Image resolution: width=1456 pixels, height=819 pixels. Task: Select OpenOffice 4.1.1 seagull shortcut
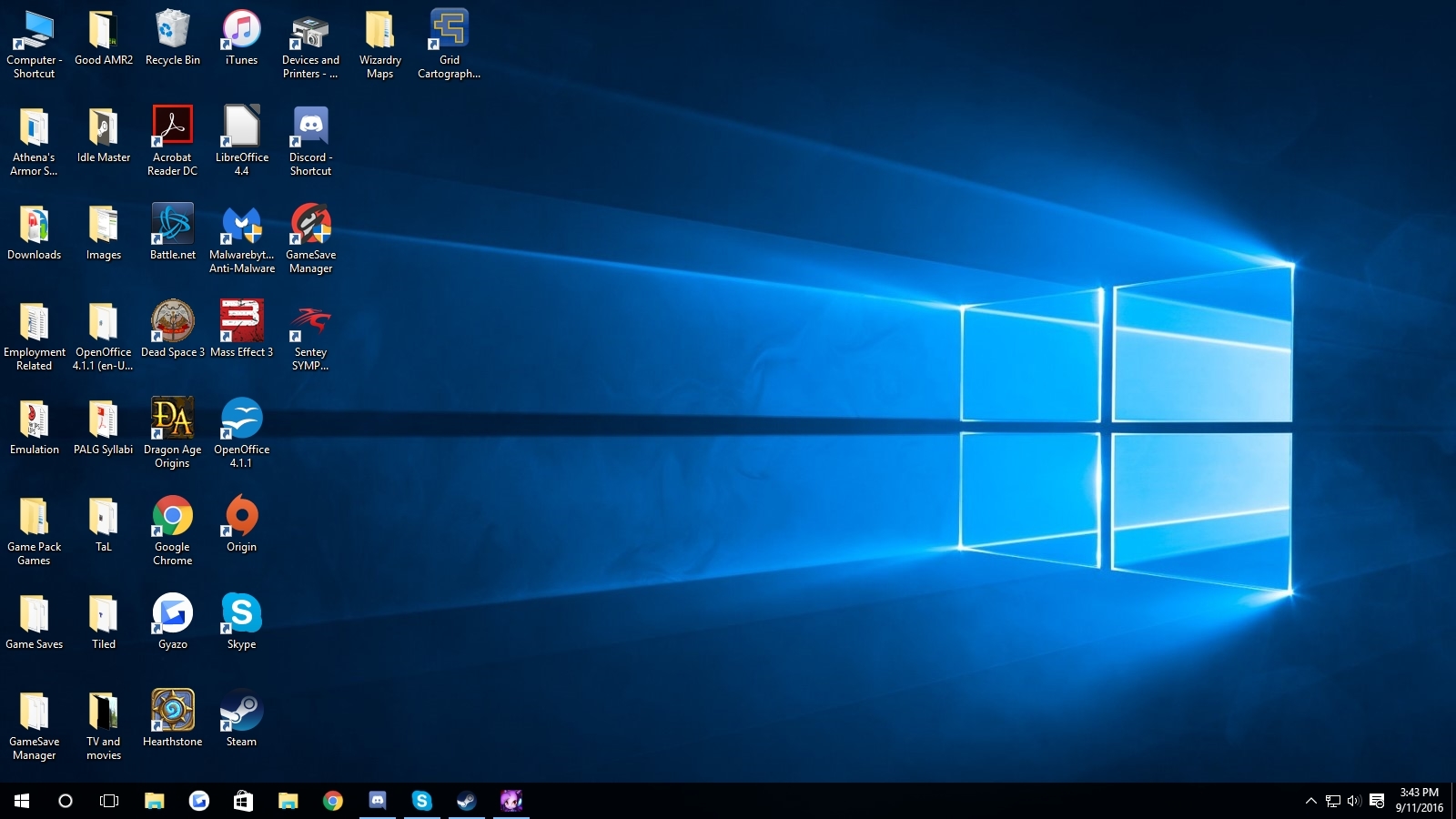point(242,433)
